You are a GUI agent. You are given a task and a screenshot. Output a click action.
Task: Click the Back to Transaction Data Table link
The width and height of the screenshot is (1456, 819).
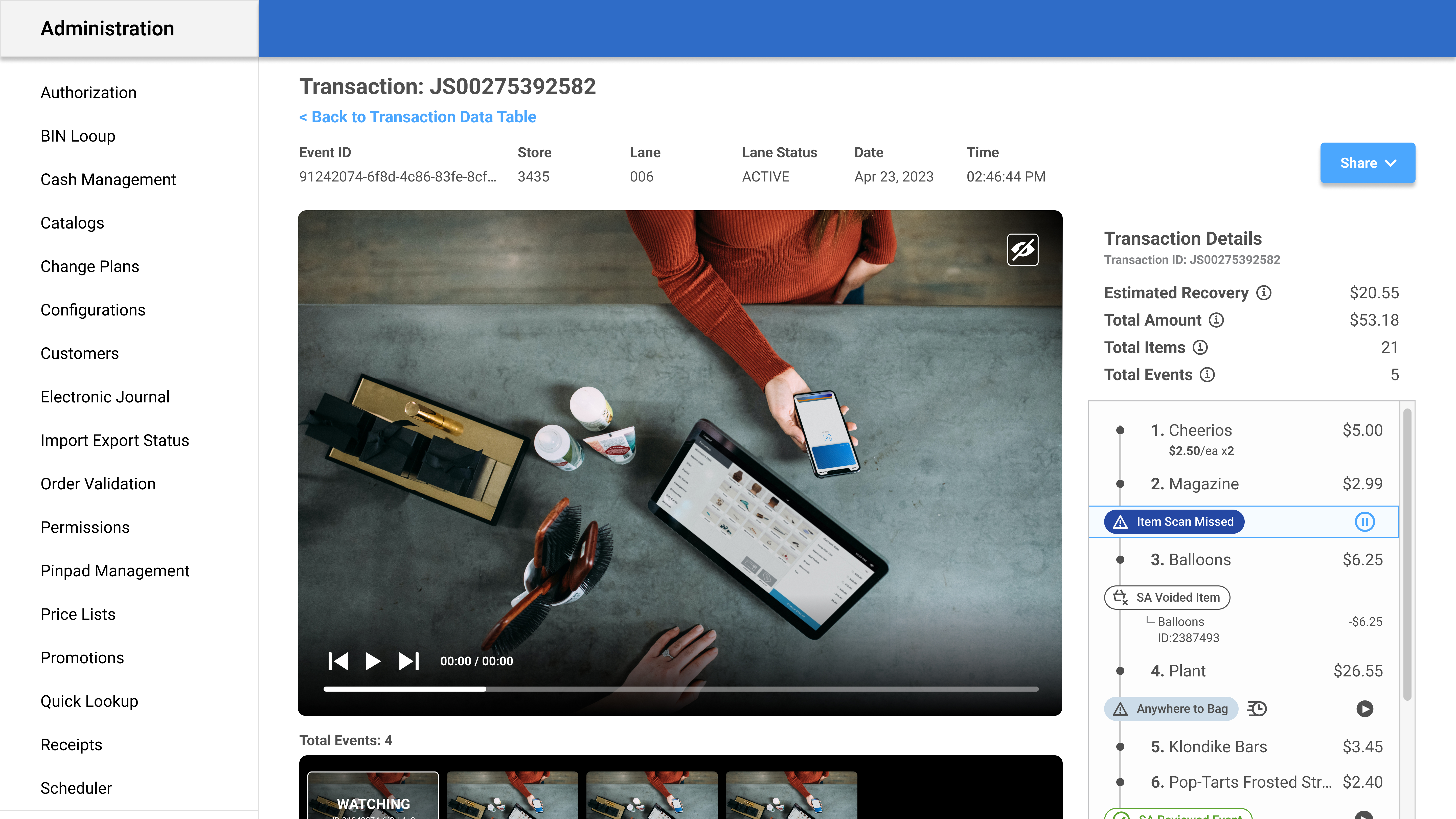(417, 117)
